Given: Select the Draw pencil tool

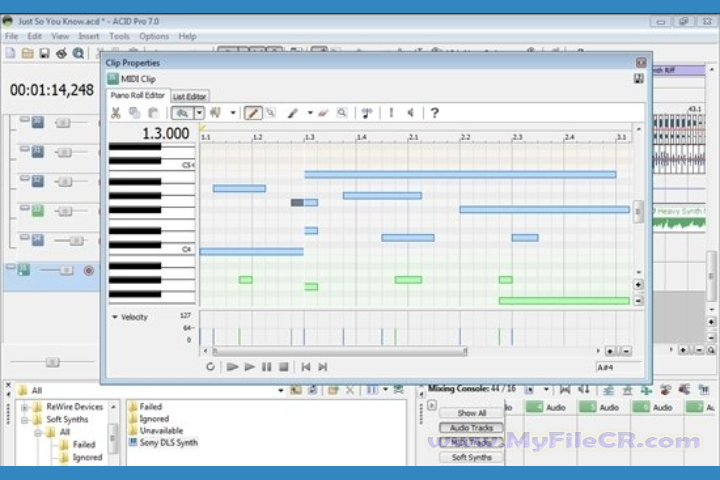Looking at the screenshot, I should click(x=253, y=113).
